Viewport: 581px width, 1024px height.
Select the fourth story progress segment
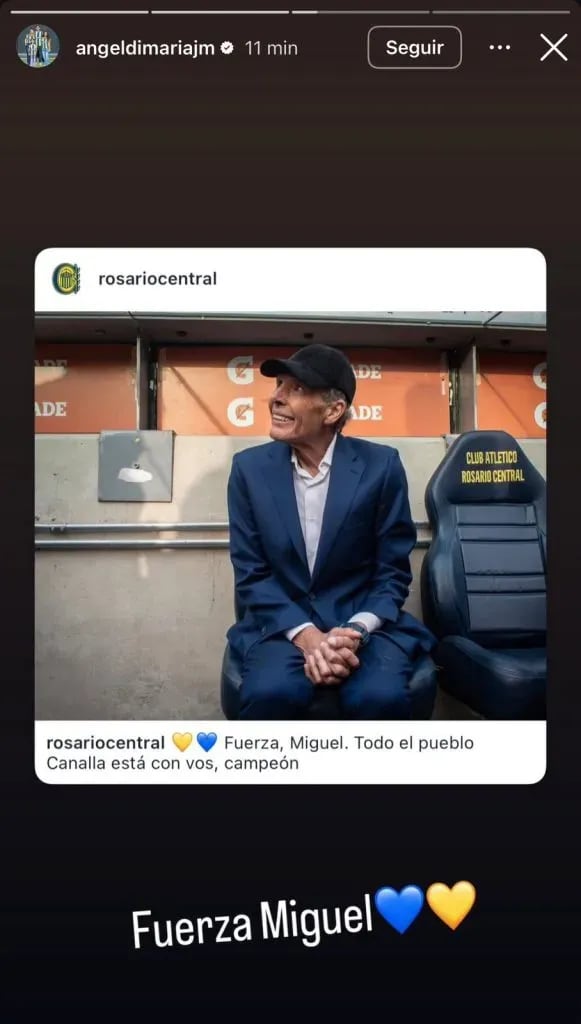click(501, 12)
